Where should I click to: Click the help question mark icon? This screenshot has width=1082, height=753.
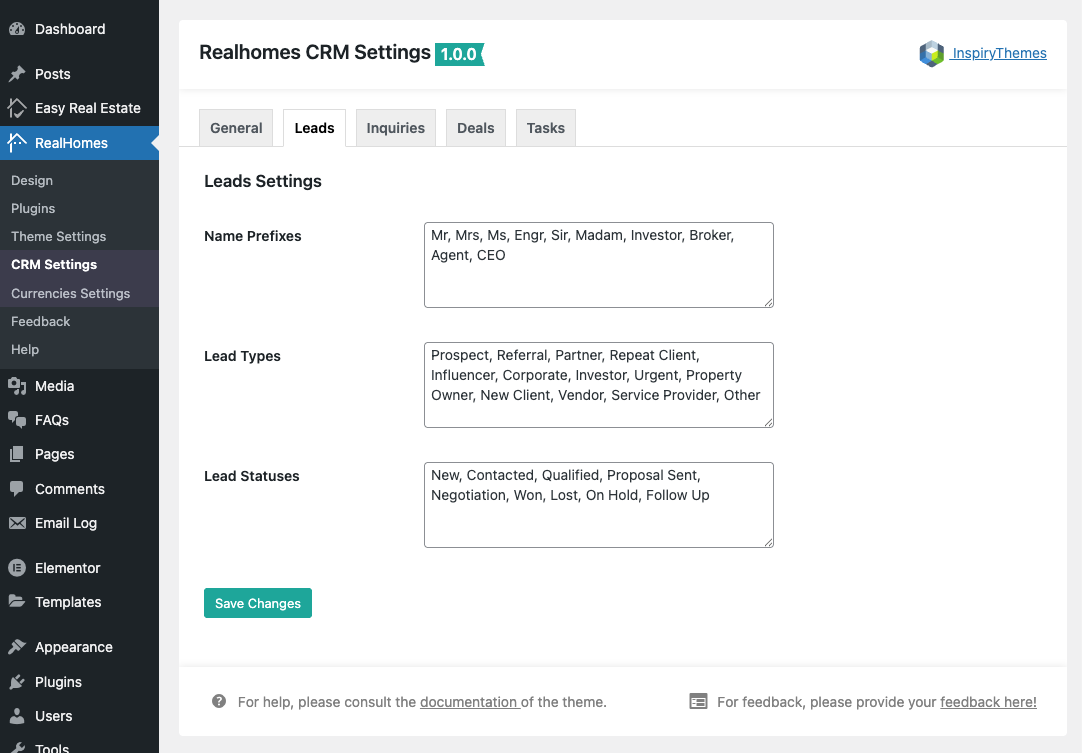coord(219,702)
